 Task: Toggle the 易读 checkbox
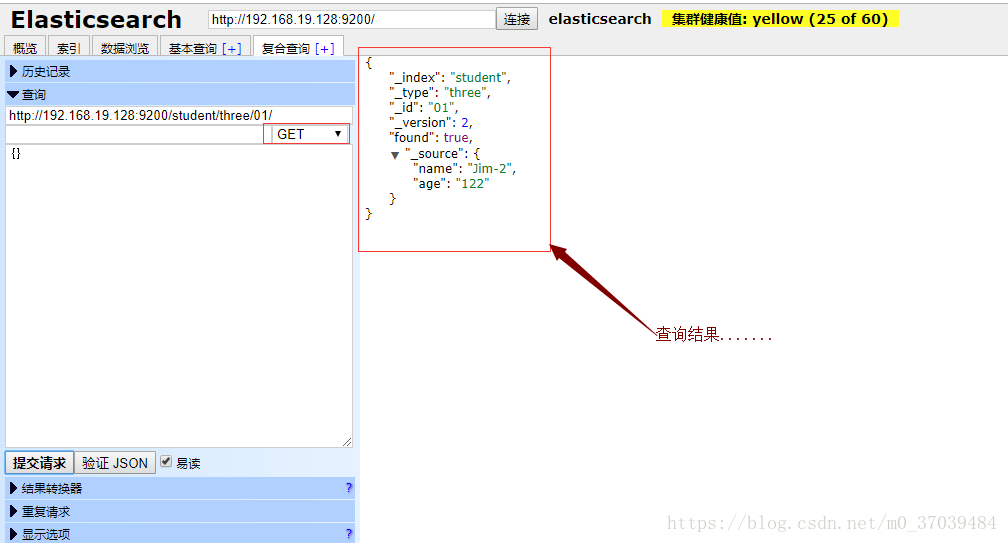point(166,461)
